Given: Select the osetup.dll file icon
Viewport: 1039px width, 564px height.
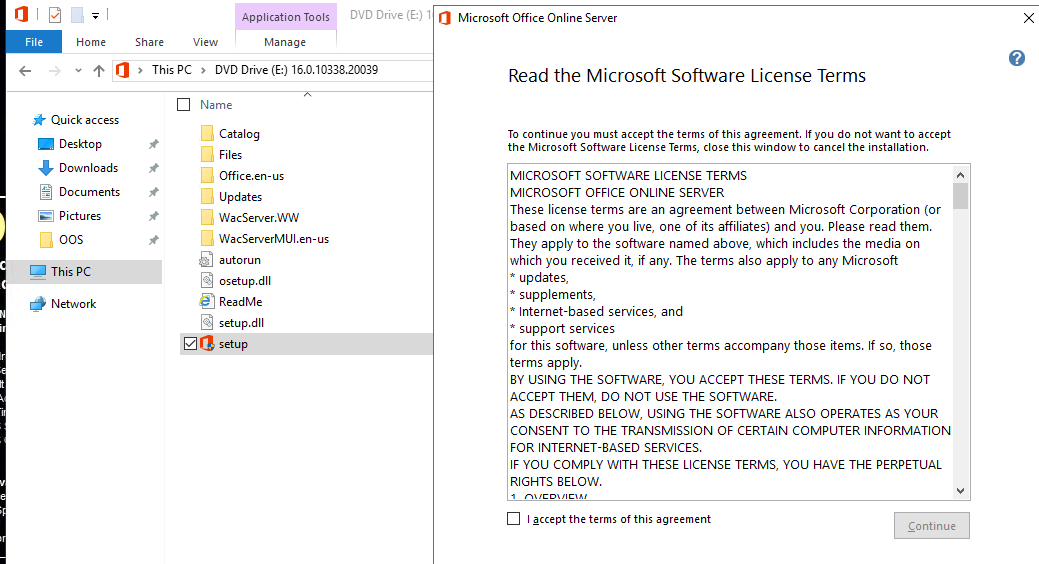Looking at the screenshot, I should [207, 280].
